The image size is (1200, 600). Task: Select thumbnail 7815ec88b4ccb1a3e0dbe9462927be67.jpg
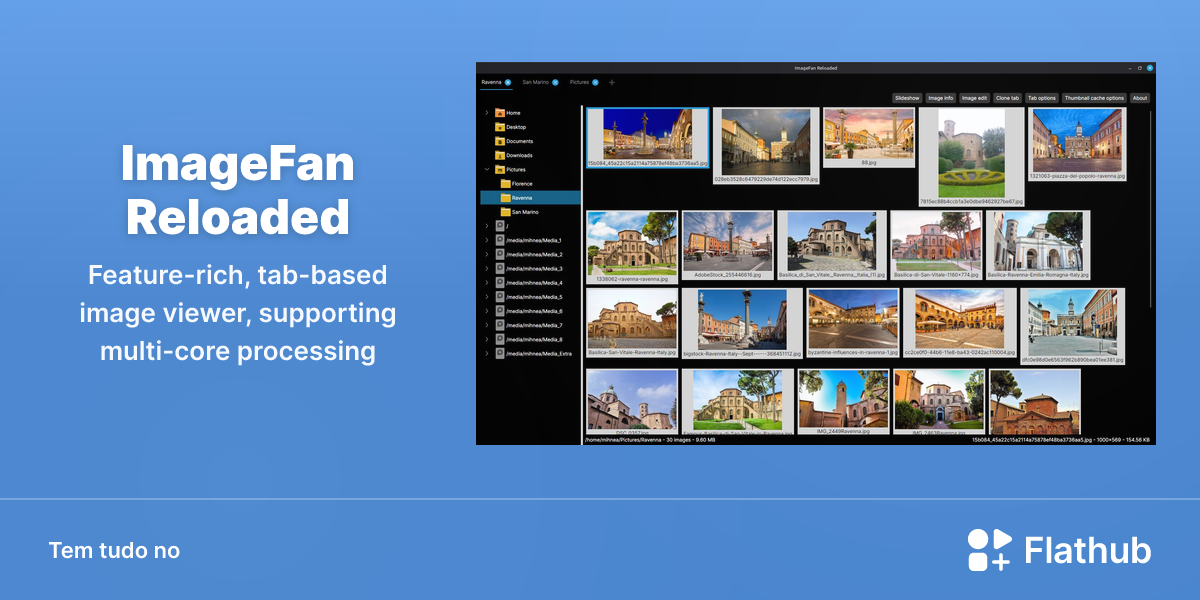pyautogui.click(x=972, y=157)
